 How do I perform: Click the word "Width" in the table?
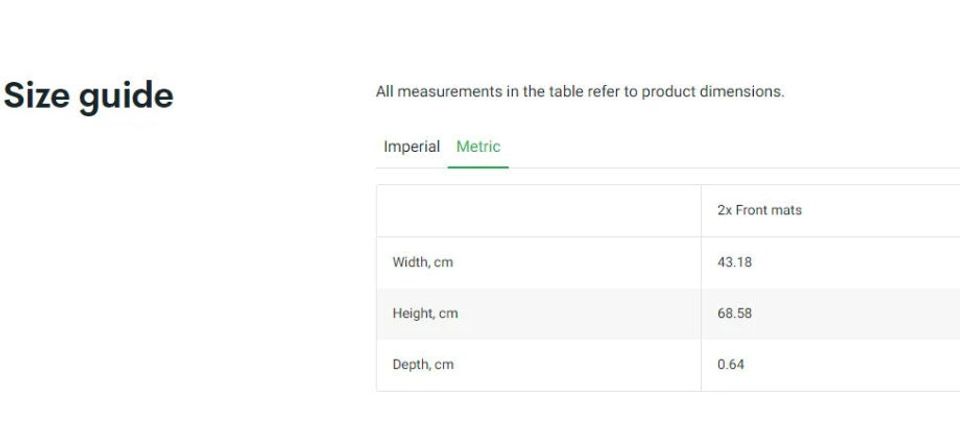pos(410,263)
